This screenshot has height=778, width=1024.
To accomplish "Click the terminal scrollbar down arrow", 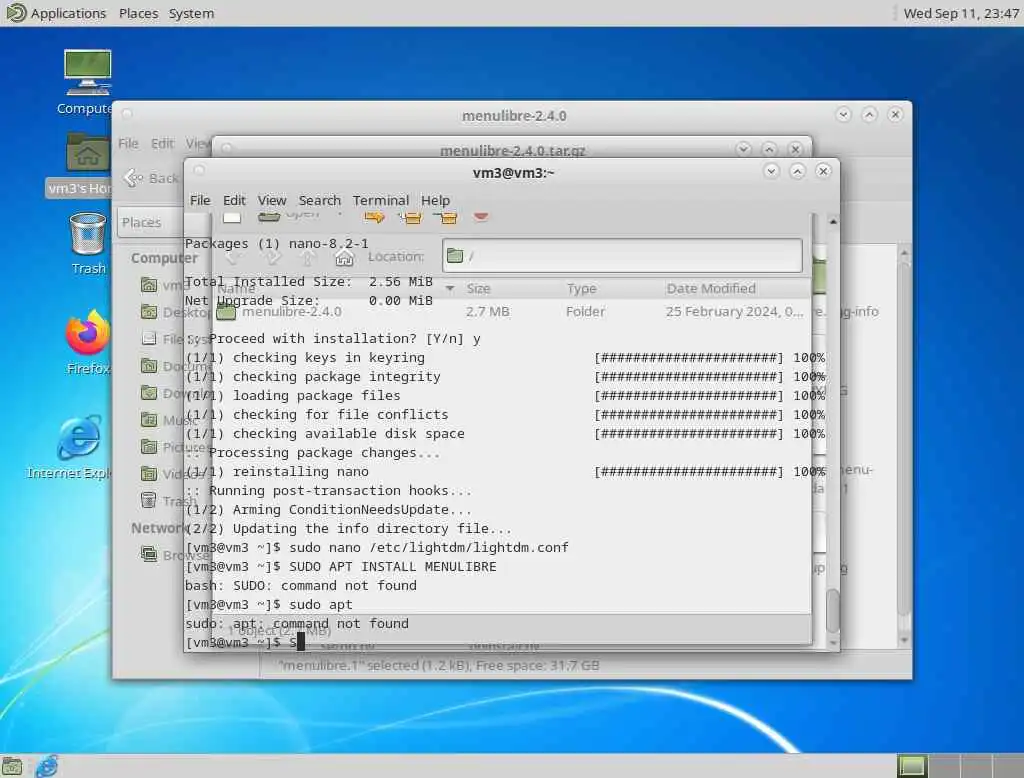I will (x=833, y=643).
